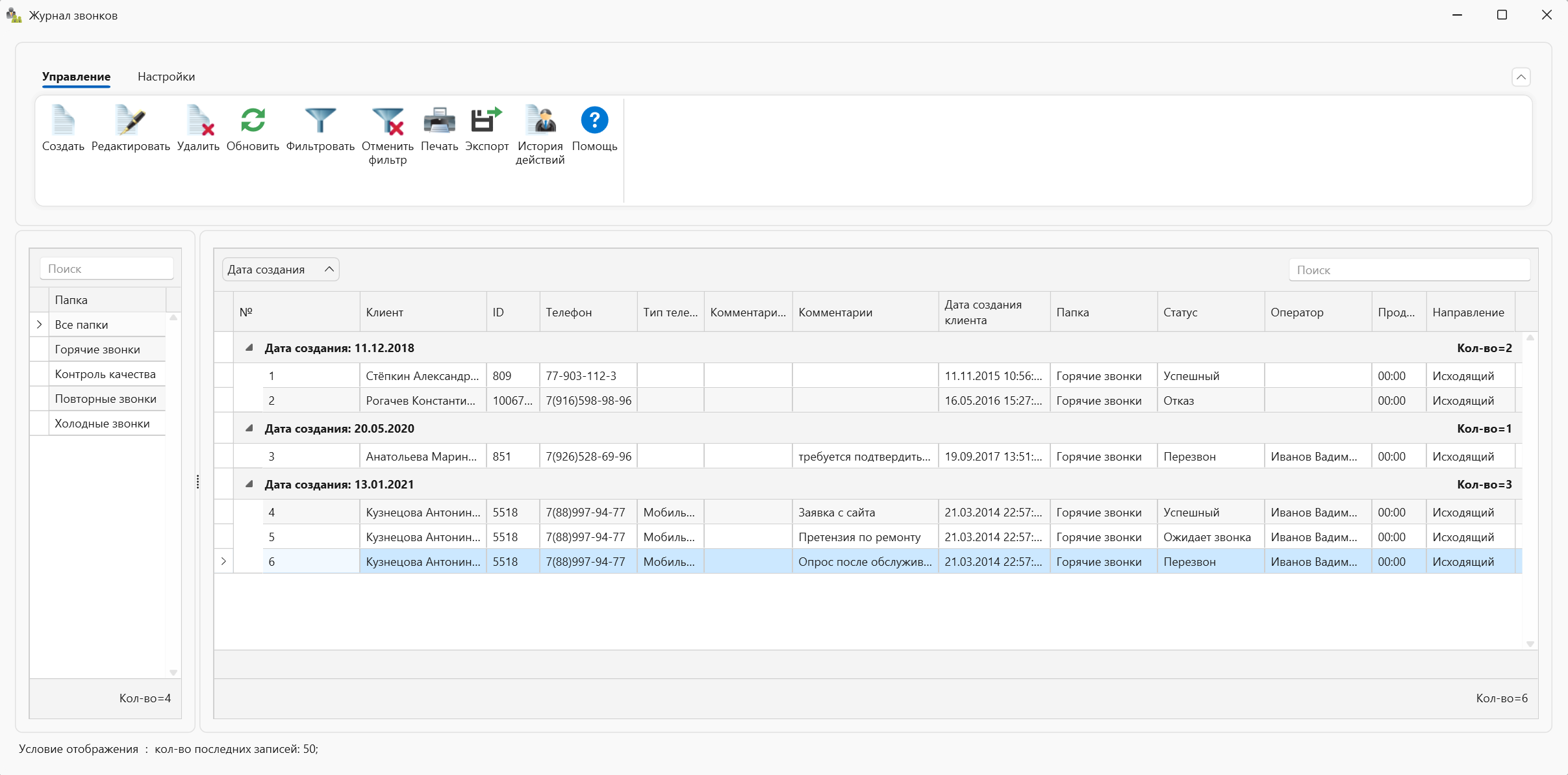The height and width of the screenshot is (775, 1568).
Task: Collapse group Дата создания: 20.05.2020
Action: coord(249,428)
